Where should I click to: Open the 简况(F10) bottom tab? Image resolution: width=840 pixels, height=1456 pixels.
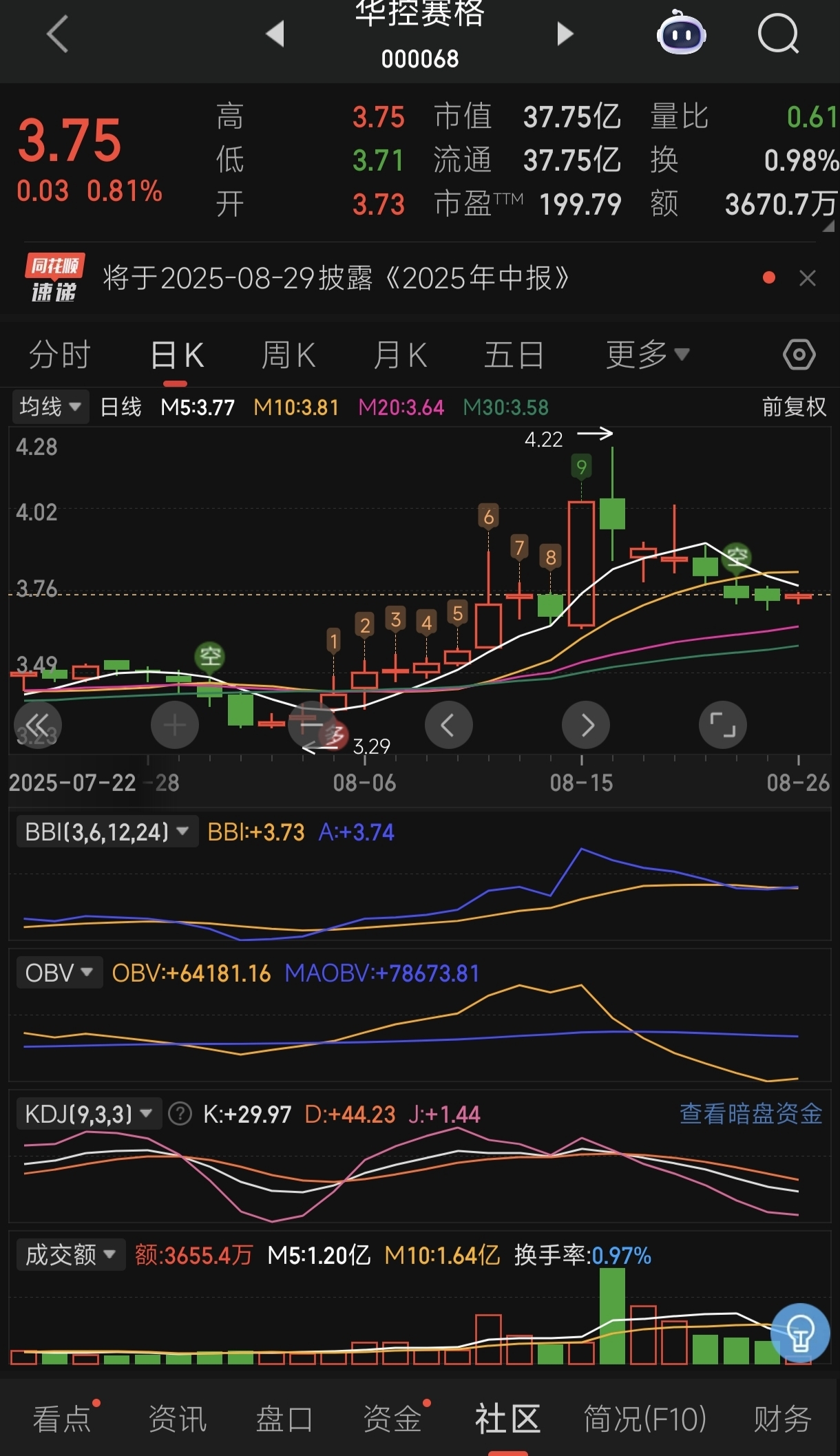click(x=645, y=1419)
